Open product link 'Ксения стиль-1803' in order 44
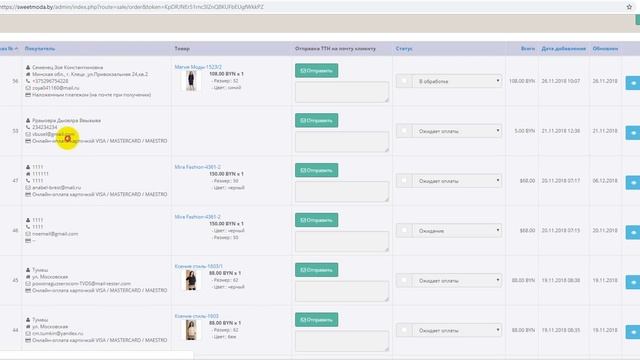This screenshot has width=640, height=360. [x=196, y=316]
